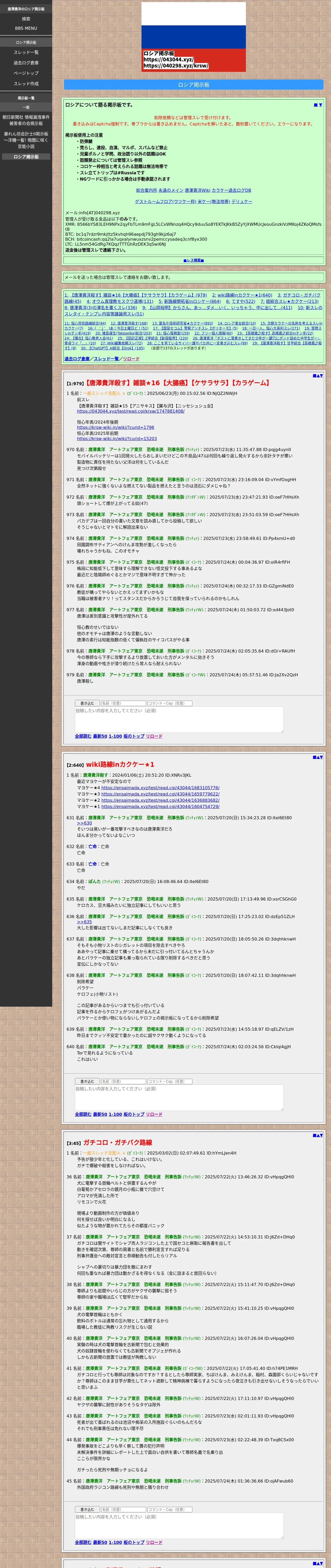Open BBS MENU in the sidebar
Screen dimensions: 331x1568
coord(26,28)
